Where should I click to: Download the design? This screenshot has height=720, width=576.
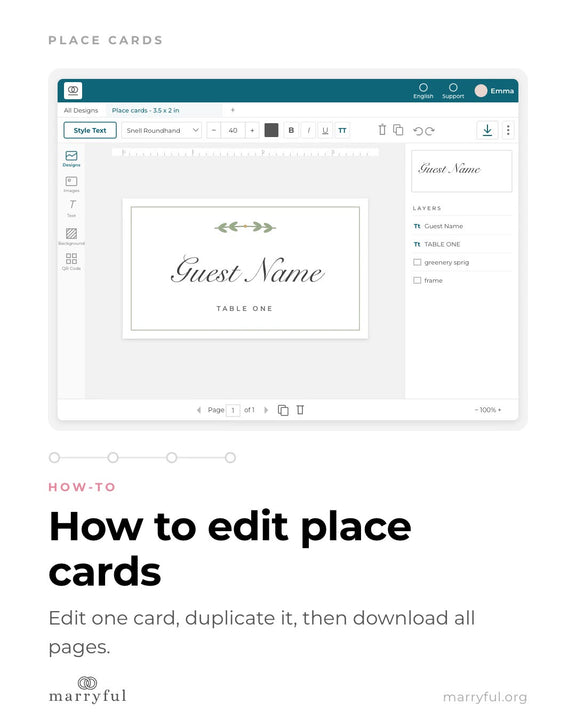click(487, 130)
